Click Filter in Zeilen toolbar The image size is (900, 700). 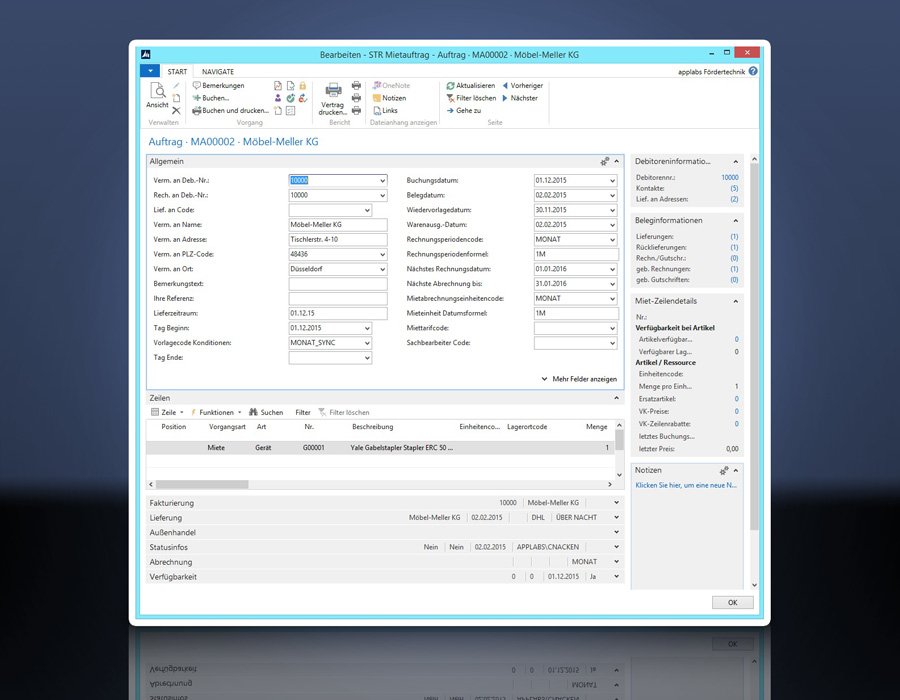point(302,413)
